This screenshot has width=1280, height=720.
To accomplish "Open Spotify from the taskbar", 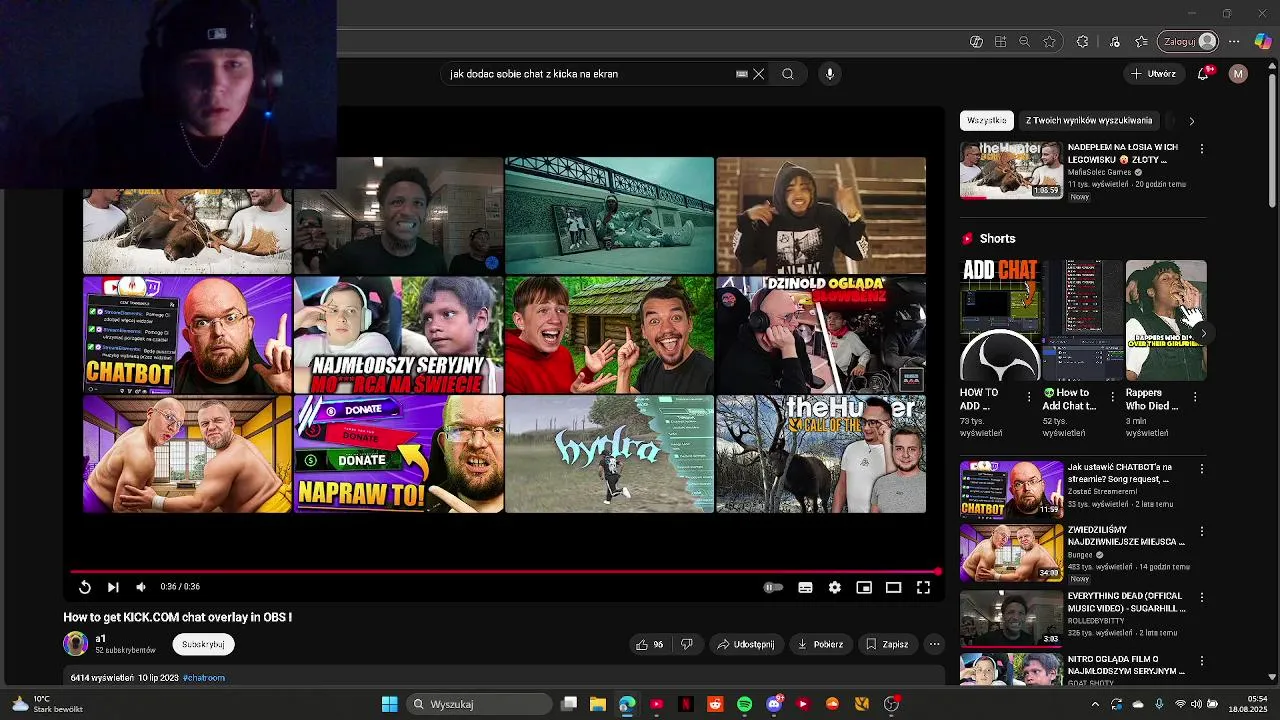I will coord(744,704).
